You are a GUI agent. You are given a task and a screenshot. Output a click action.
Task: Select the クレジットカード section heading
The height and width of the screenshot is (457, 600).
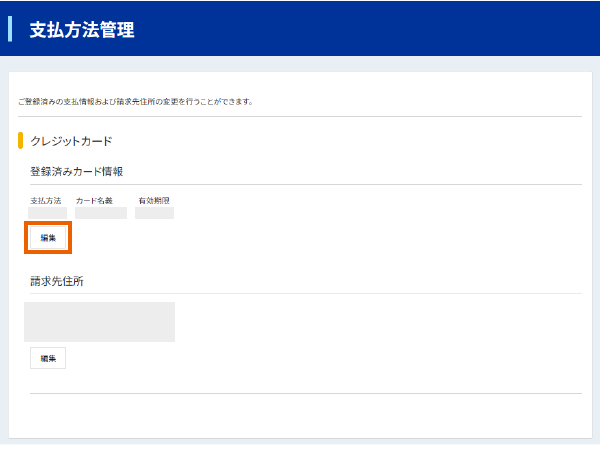pyautogui.click(x=71, y=141)
